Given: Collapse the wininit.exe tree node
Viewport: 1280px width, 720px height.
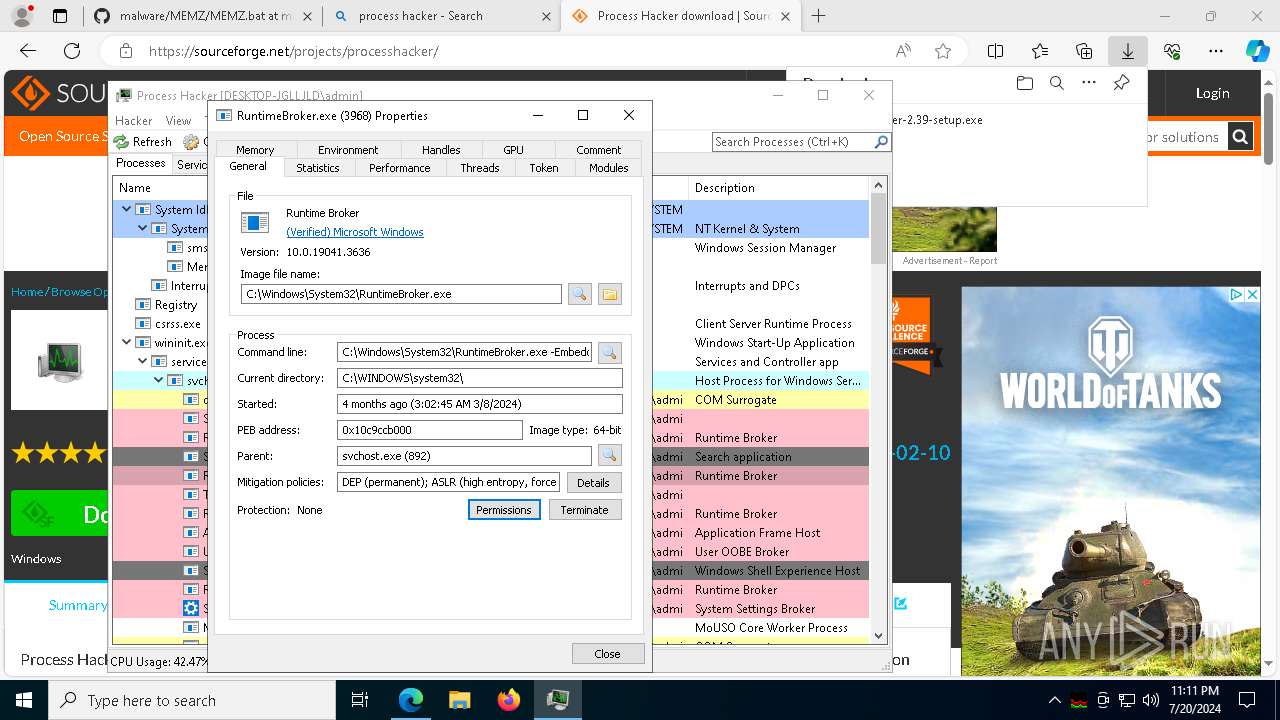Looking at the screenshot, I should (127, 343).
